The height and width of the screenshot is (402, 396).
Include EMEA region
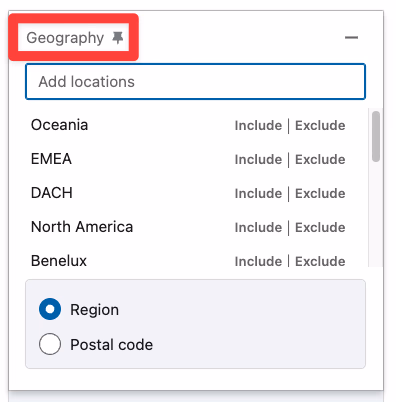click(258, 160)
